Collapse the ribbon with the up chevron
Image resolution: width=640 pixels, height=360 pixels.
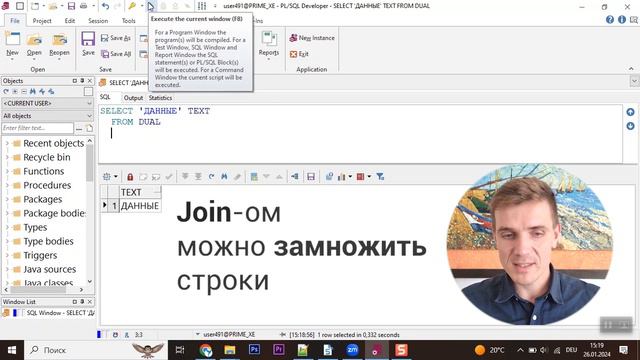click(631, 69)
